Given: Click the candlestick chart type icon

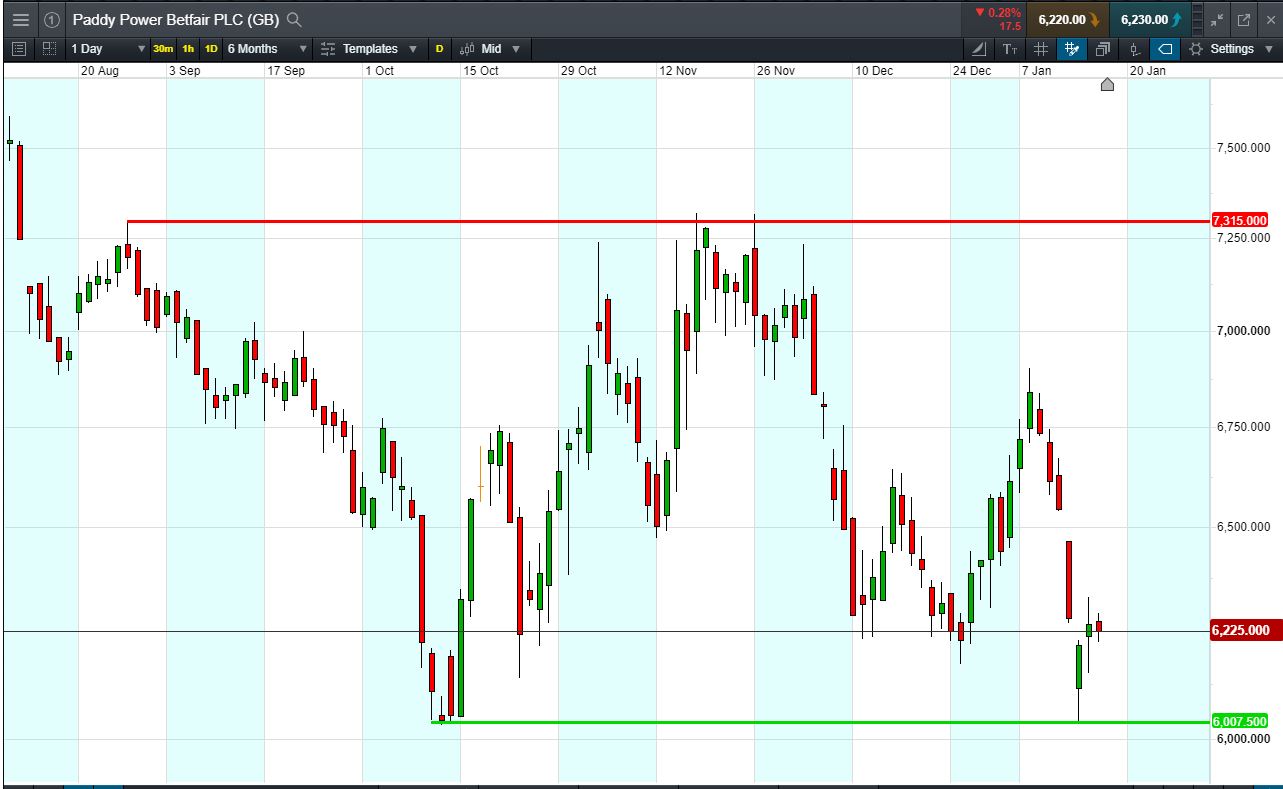Looking at the screenshot, I should tap(467, 48).
